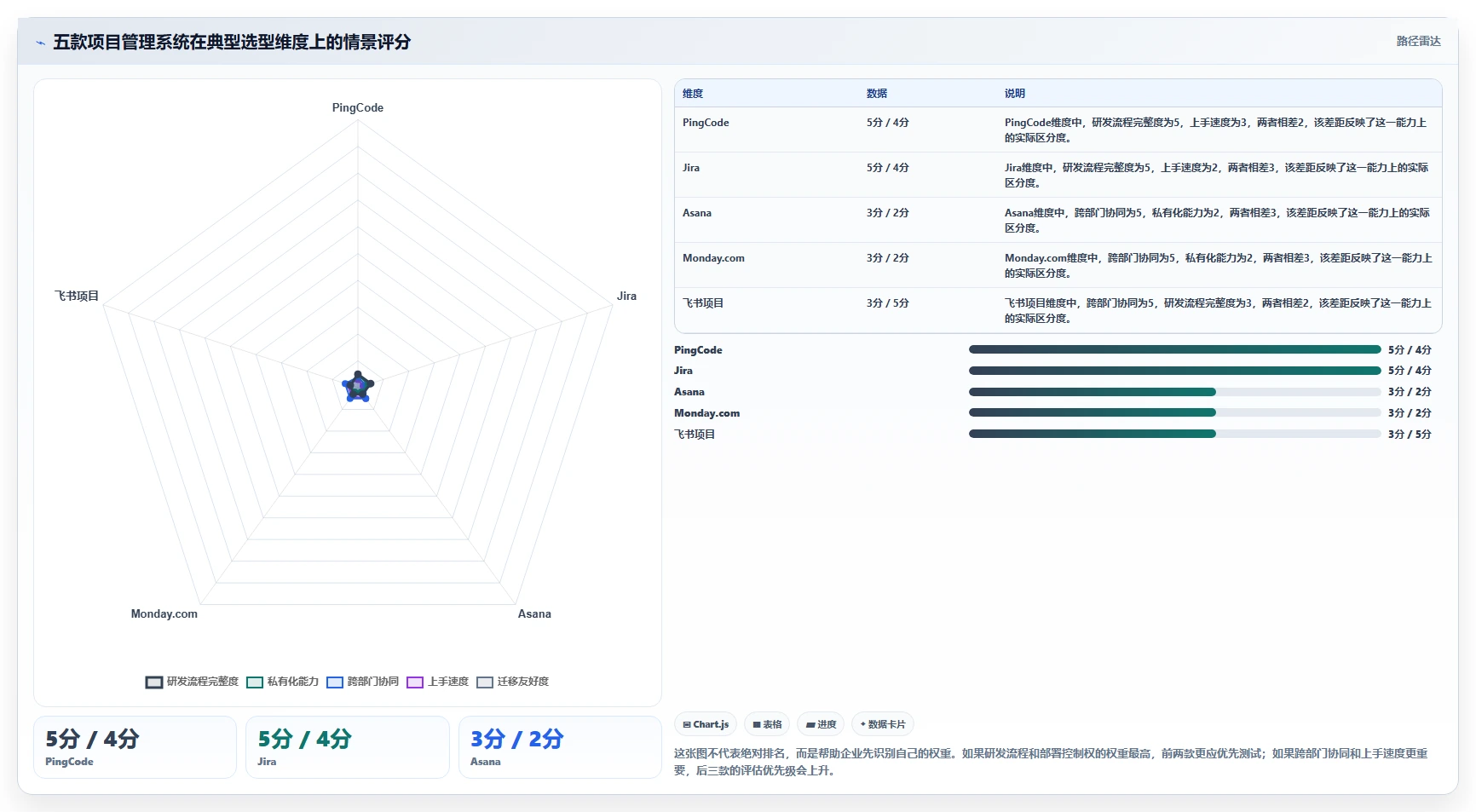The height and width of the screenshot is (812, 1476).
Task: Click the Jira 5分 / 4分 data card
Action: coord(348,747)
